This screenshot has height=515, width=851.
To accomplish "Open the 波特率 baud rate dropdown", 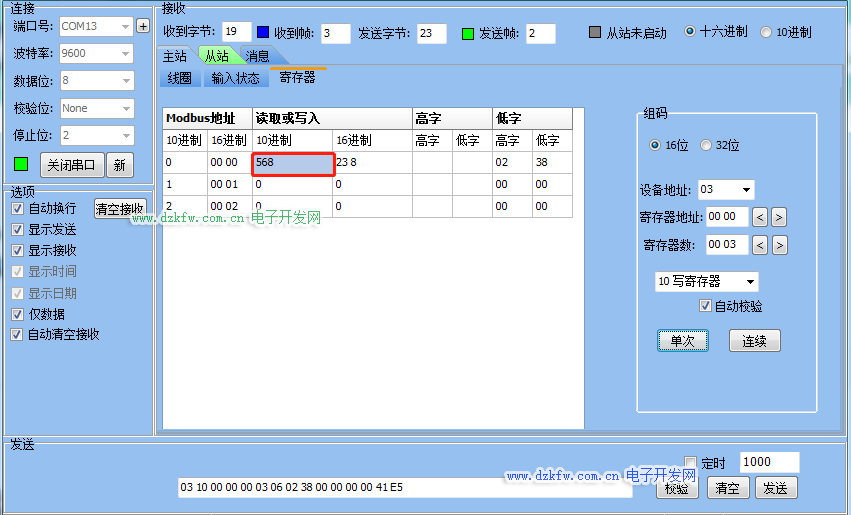I will [x=126, y=53].
